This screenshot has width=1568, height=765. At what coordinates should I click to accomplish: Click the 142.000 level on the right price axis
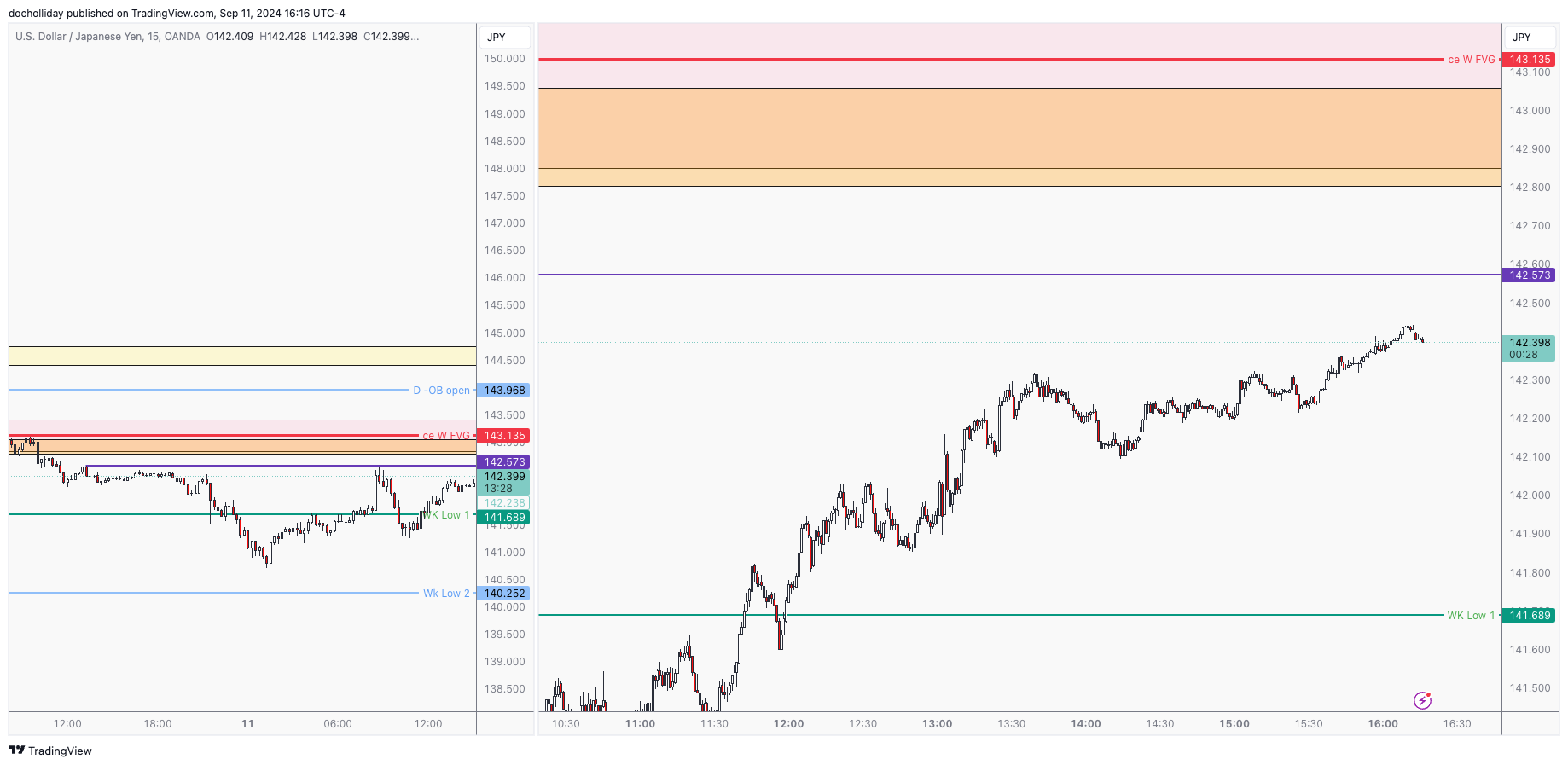1530,496
